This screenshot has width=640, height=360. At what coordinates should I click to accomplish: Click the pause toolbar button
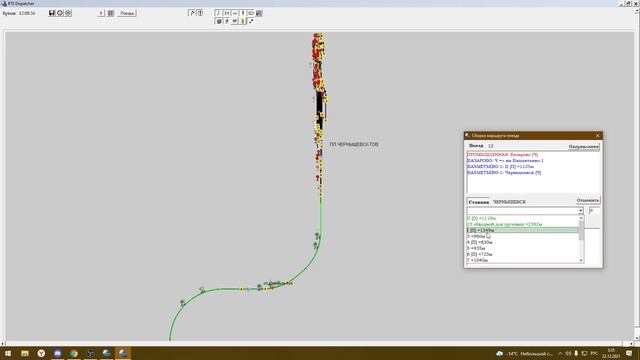pyautogui.click(x=101, y=13)
